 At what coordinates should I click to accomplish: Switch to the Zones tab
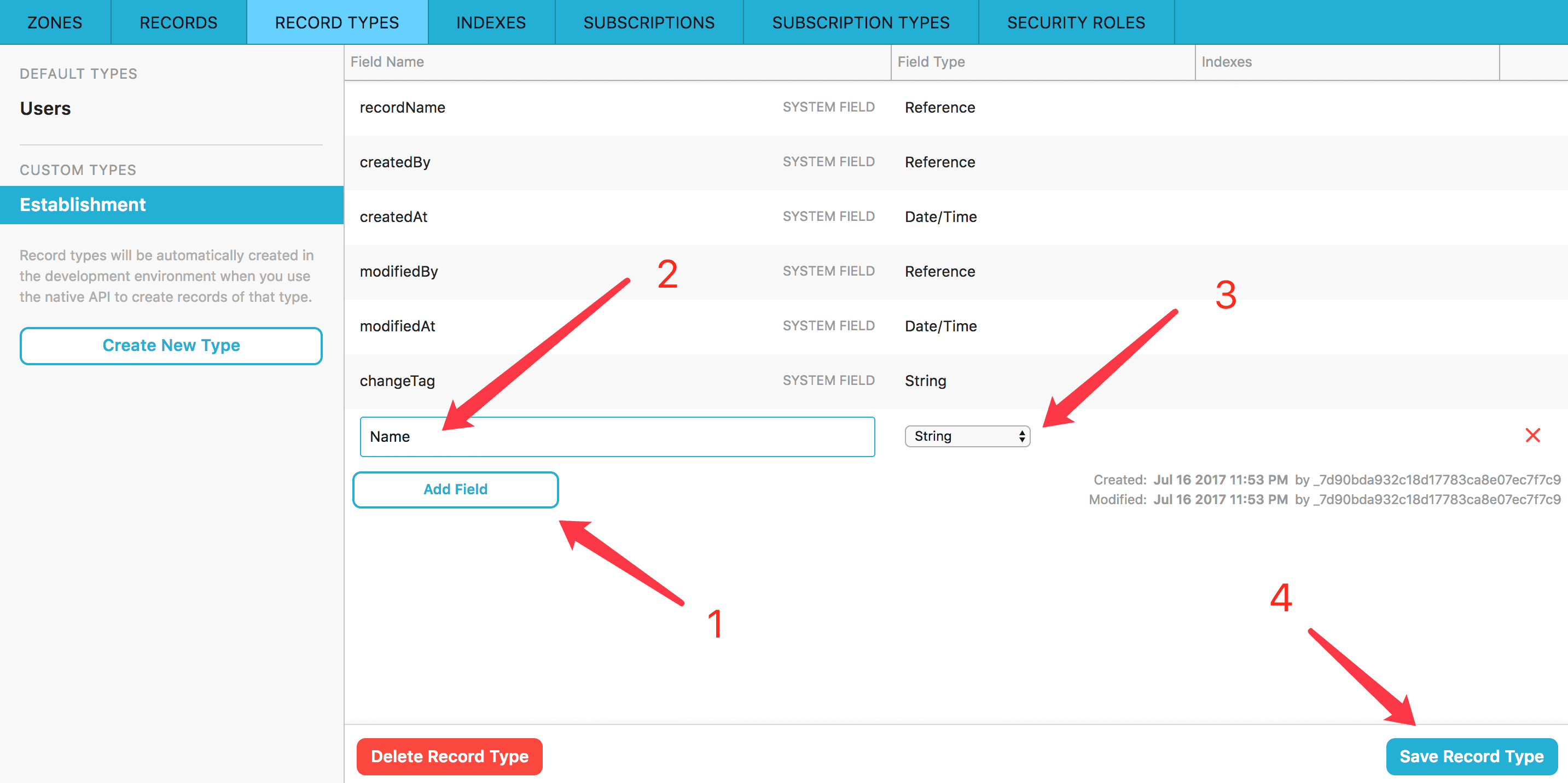(55, 22)
